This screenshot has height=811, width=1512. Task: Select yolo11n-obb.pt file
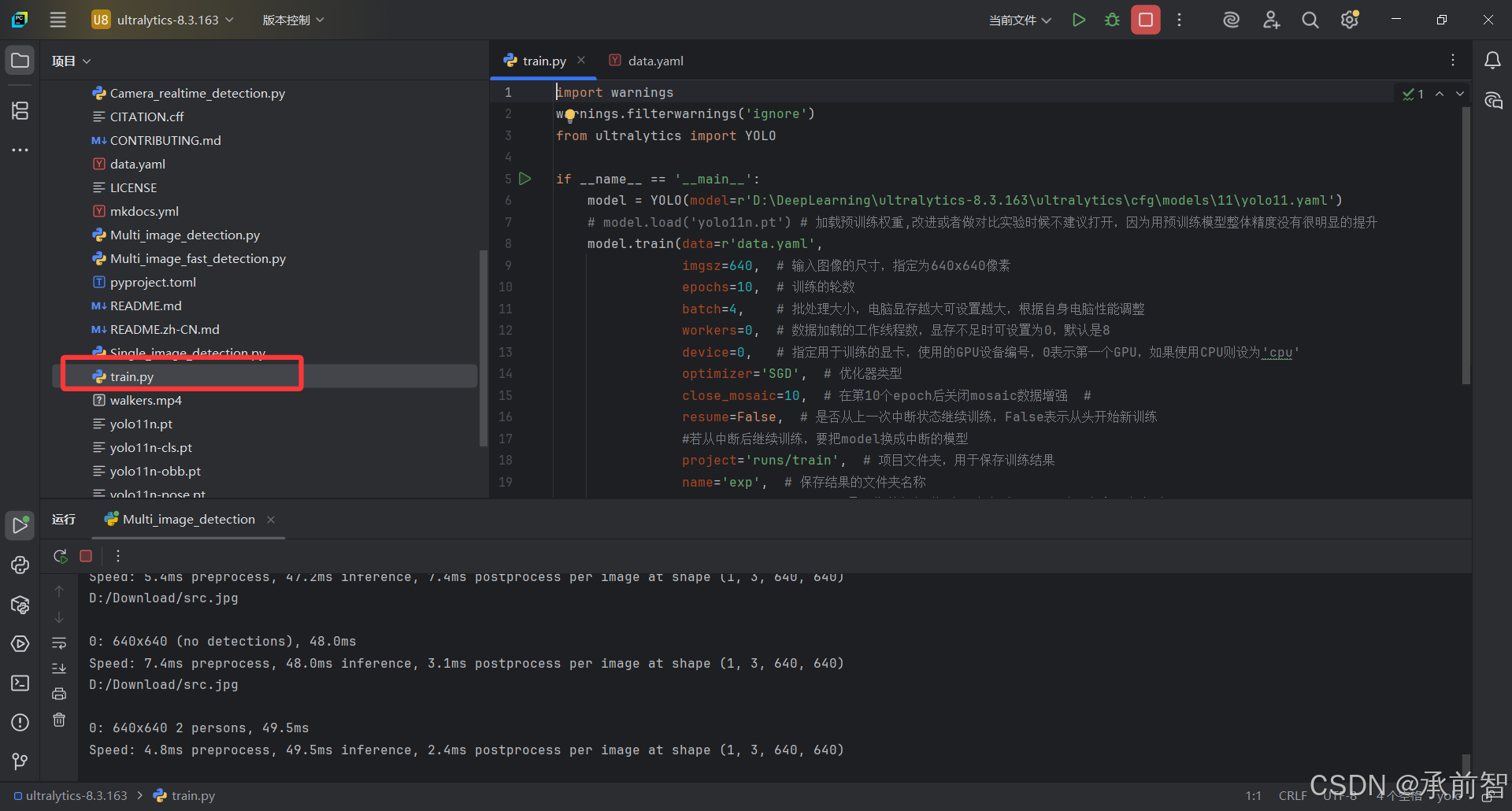[x=155, y=471]
